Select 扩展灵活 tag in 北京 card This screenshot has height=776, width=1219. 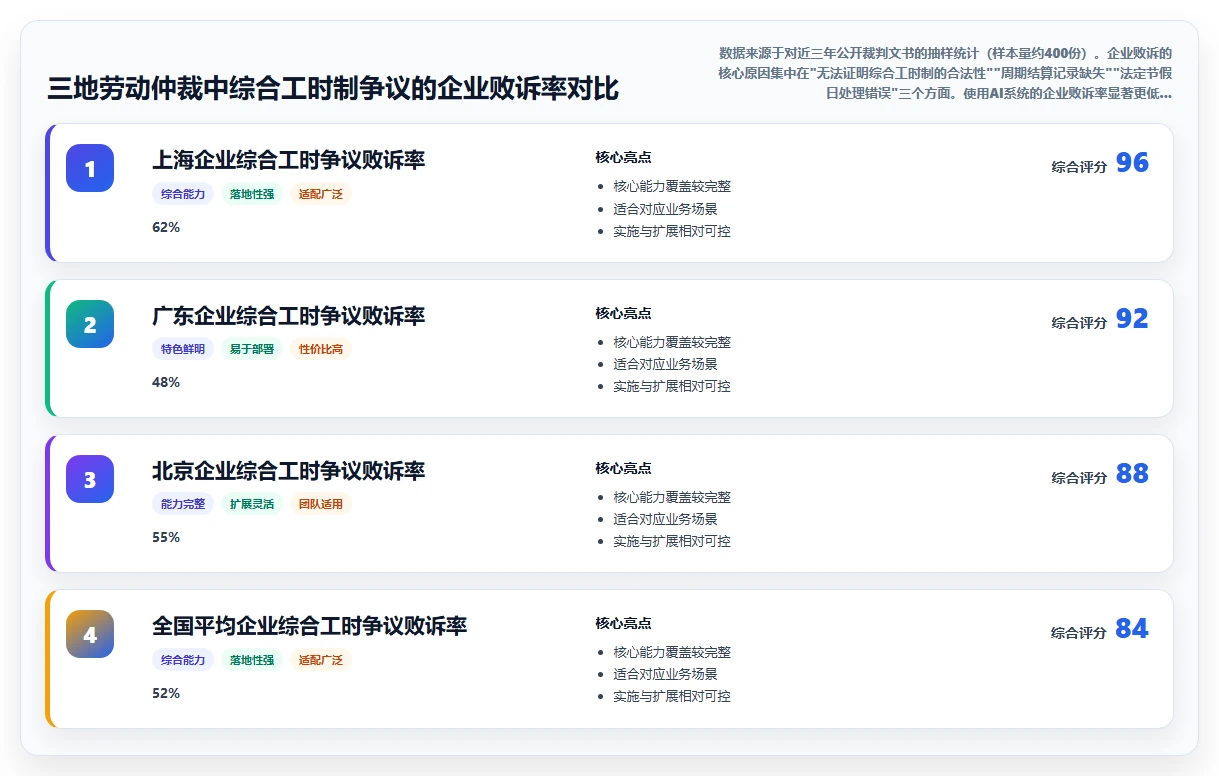[x=252, y=504]
